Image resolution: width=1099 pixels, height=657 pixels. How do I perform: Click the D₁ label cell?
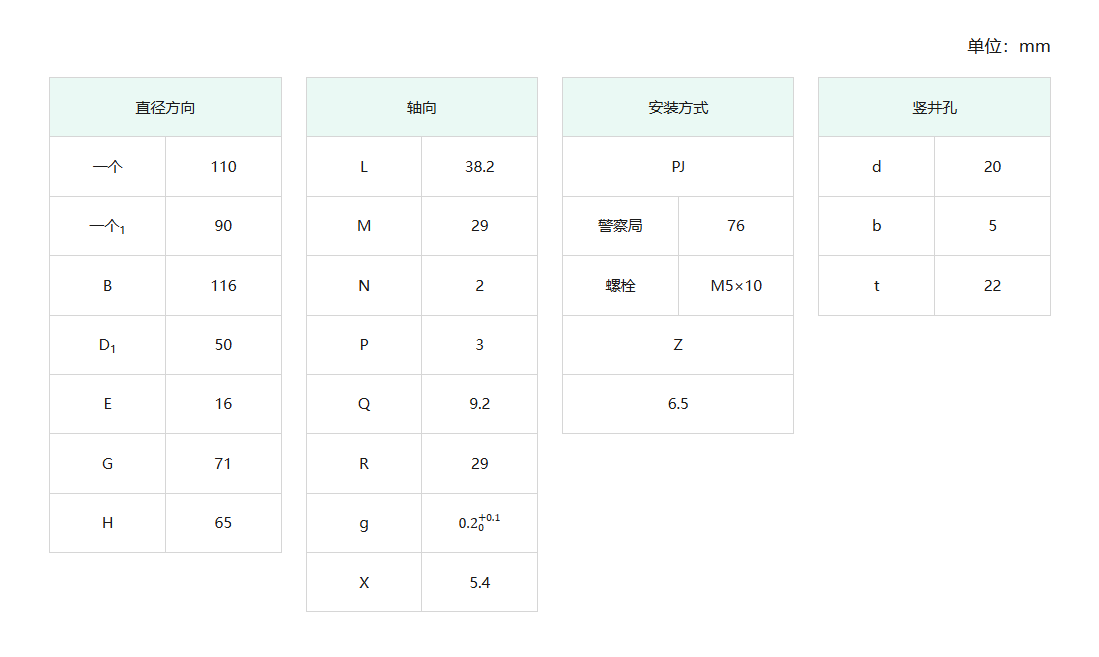pos(107,345)
